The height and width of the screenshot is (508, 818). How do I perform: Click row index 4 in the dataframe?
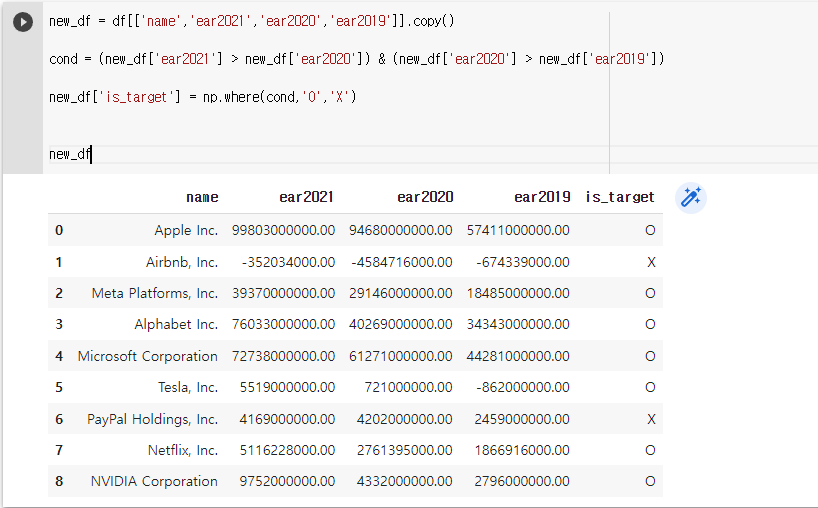(x=59, y=356)
